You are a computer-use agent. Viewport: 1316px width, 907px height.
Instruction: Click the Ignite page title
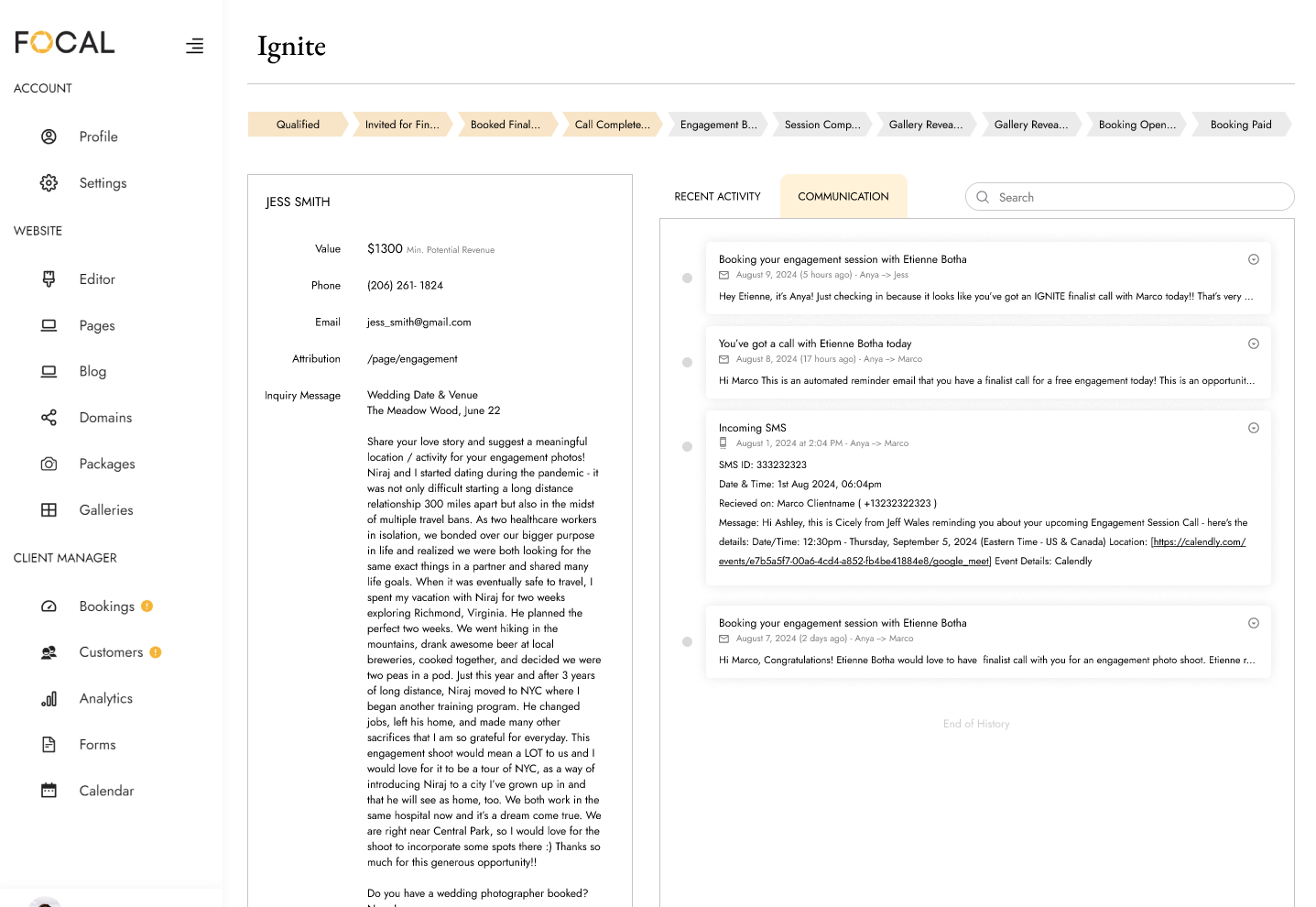(291, 46)
